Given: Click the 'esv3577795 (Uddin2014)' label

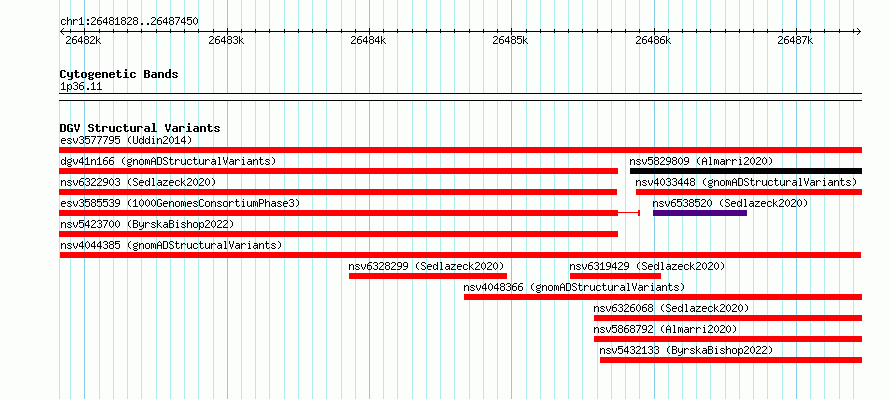Looking at the screenshot, I should [126, 140].
